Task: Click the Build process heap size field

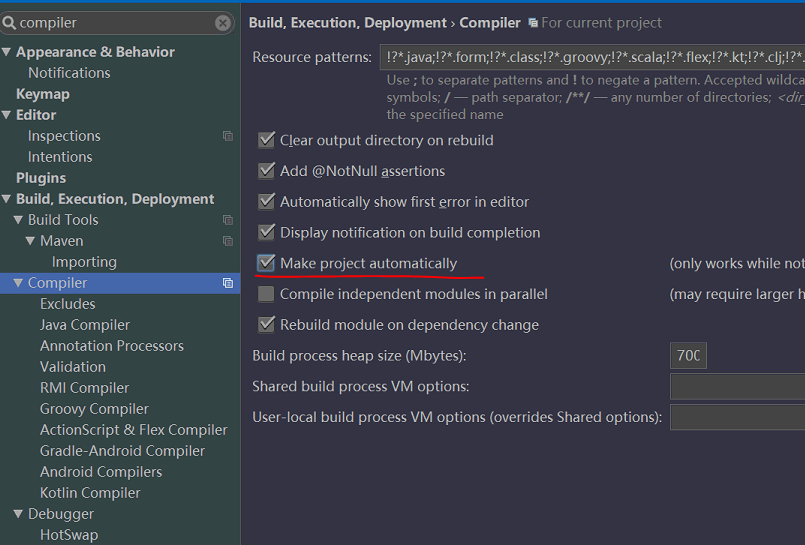Action: pyautogui.click(x=688, y=356)
